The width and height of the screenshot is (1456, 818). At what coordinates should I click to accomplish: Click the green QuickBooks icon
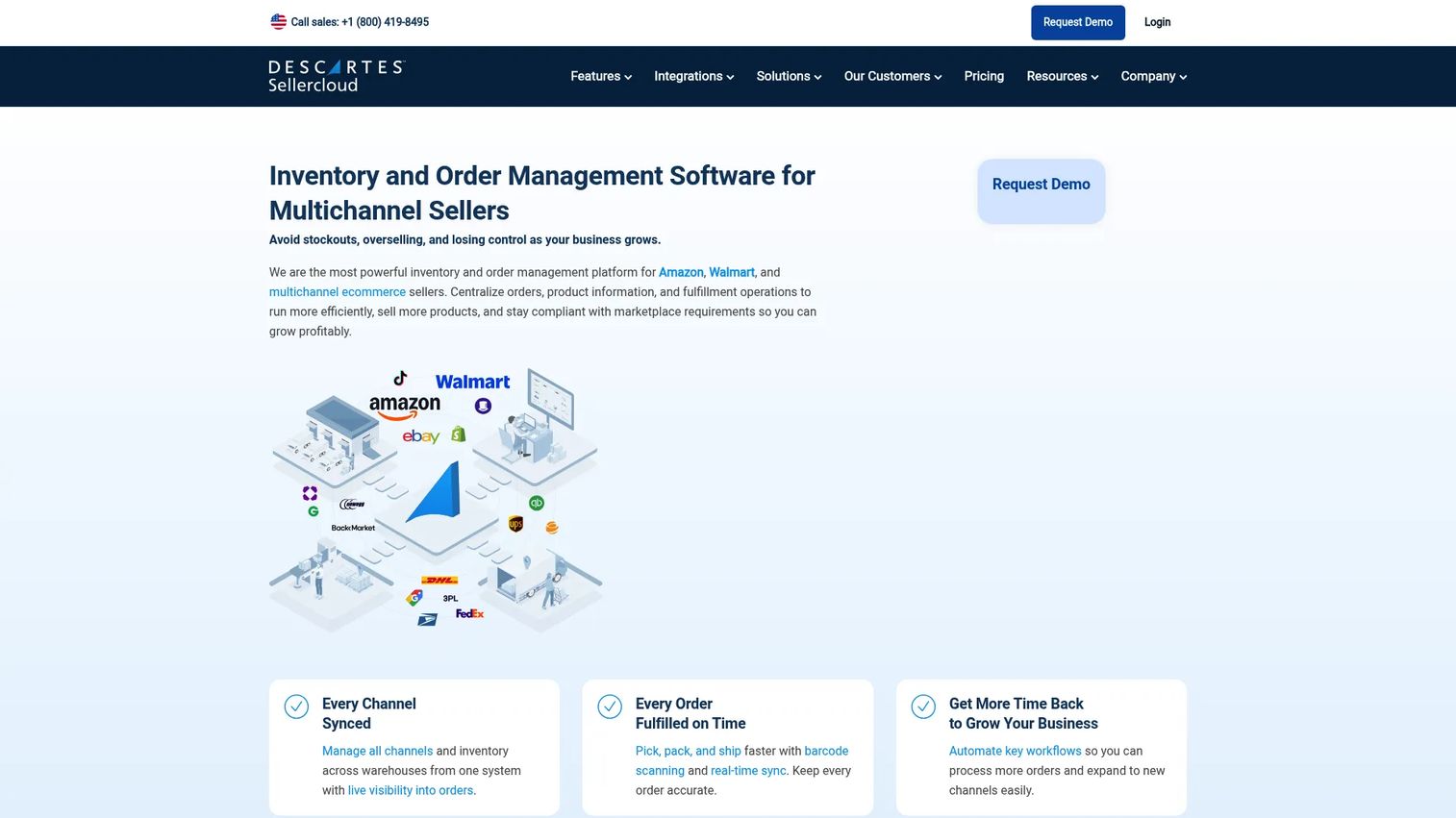(x=537, y=503)
